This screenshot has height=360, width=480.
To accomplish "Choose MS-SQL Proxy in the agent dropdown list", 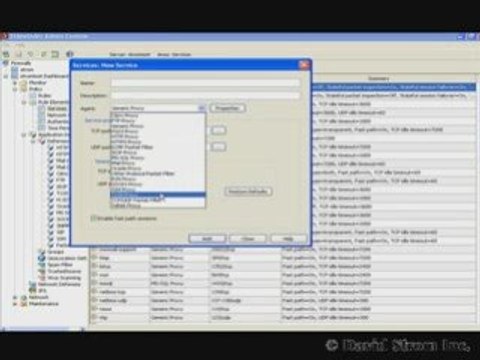I will tap(158, 158).
